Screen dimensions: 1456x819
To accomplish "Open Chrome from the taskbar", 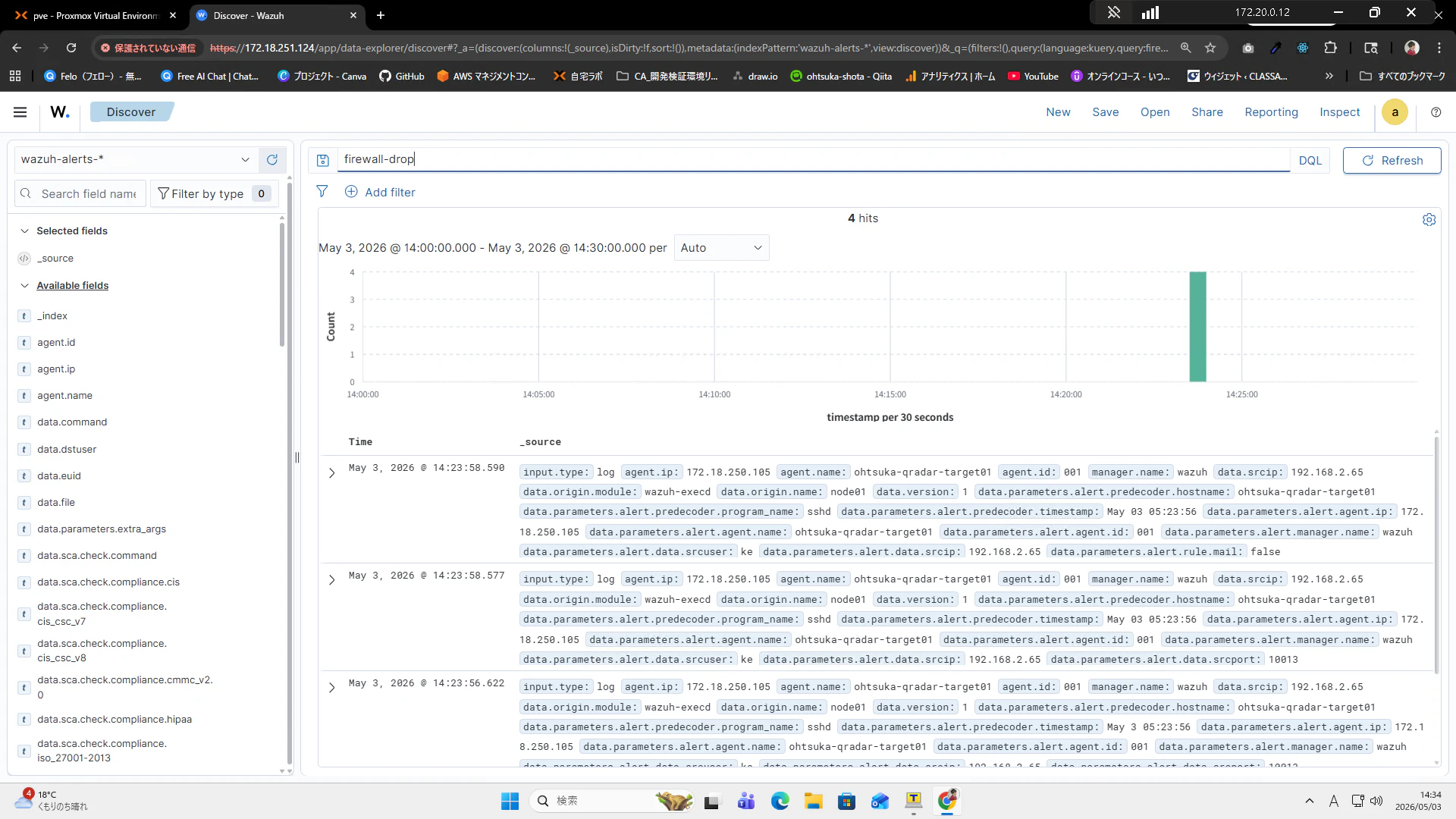I will (947, 801).
